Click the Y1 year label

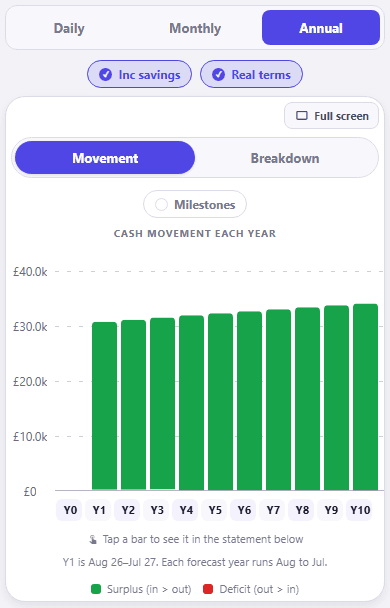click(x=99, y=510)
